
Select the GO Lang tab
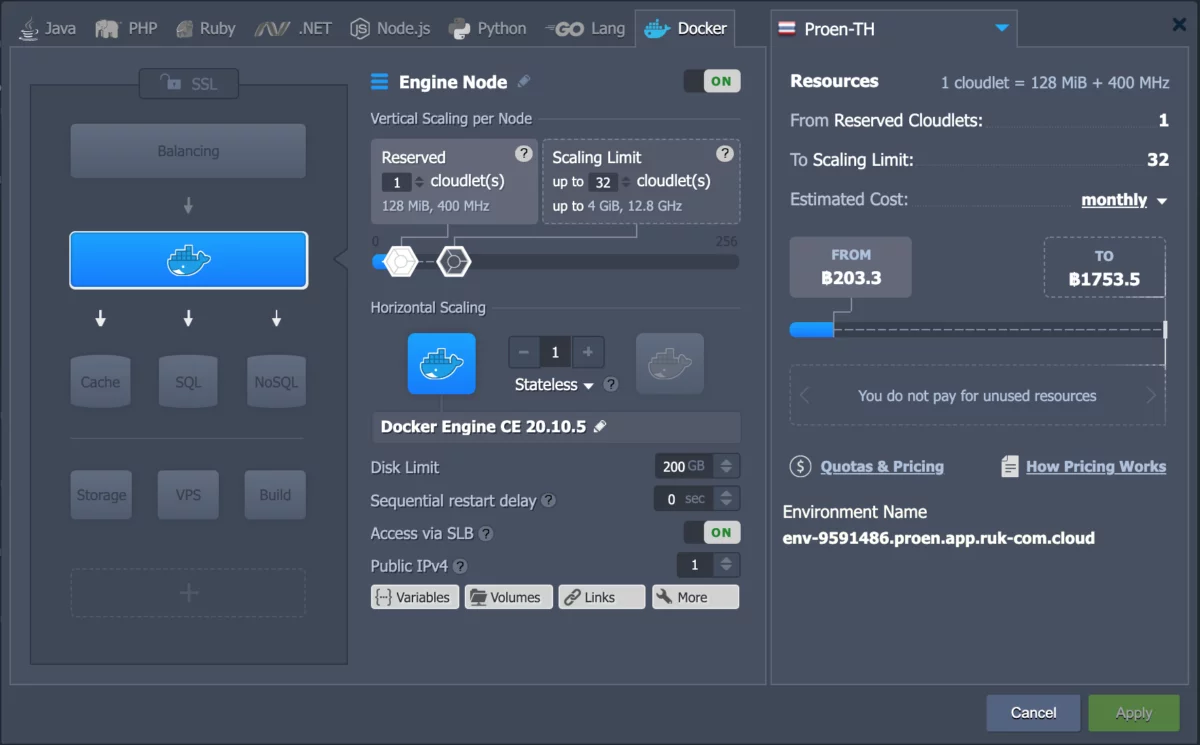585,28
